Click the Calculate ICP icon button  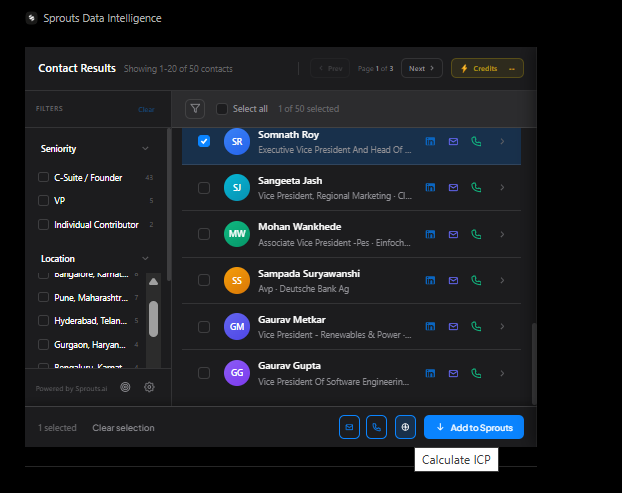coord(405,427)
